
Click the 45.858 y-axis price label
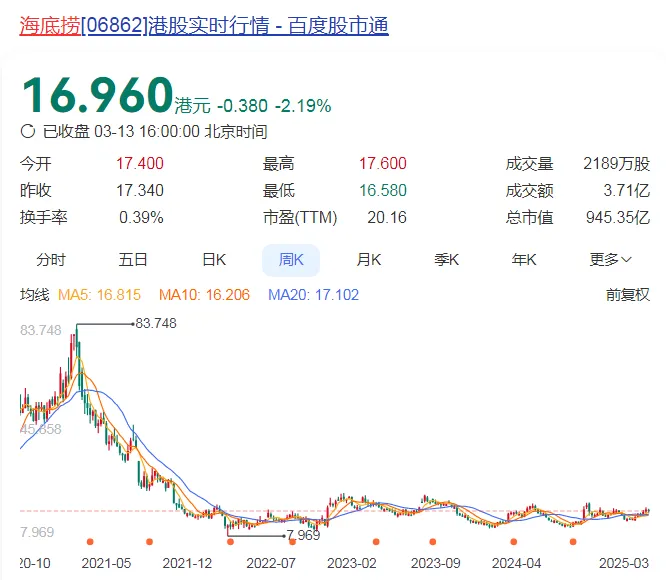41,429
